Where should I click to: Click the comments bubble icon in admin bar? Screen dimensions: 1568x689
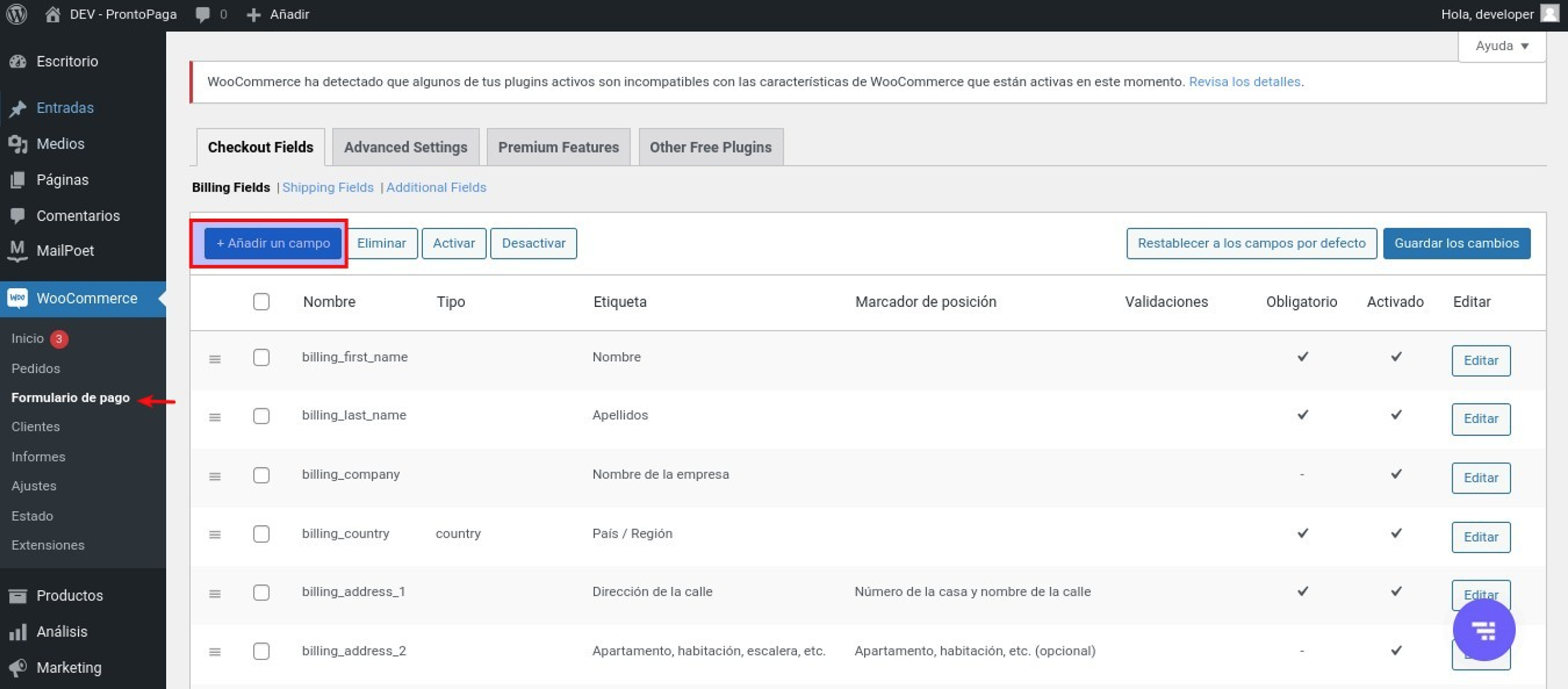pos(203,14)
